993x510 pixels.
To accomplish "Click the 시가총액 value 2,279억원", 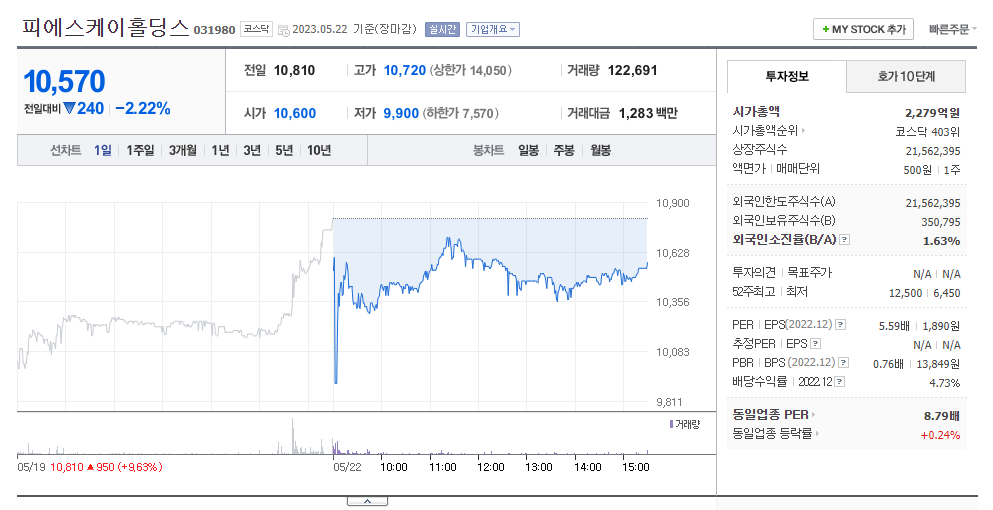I will (932, 113).
